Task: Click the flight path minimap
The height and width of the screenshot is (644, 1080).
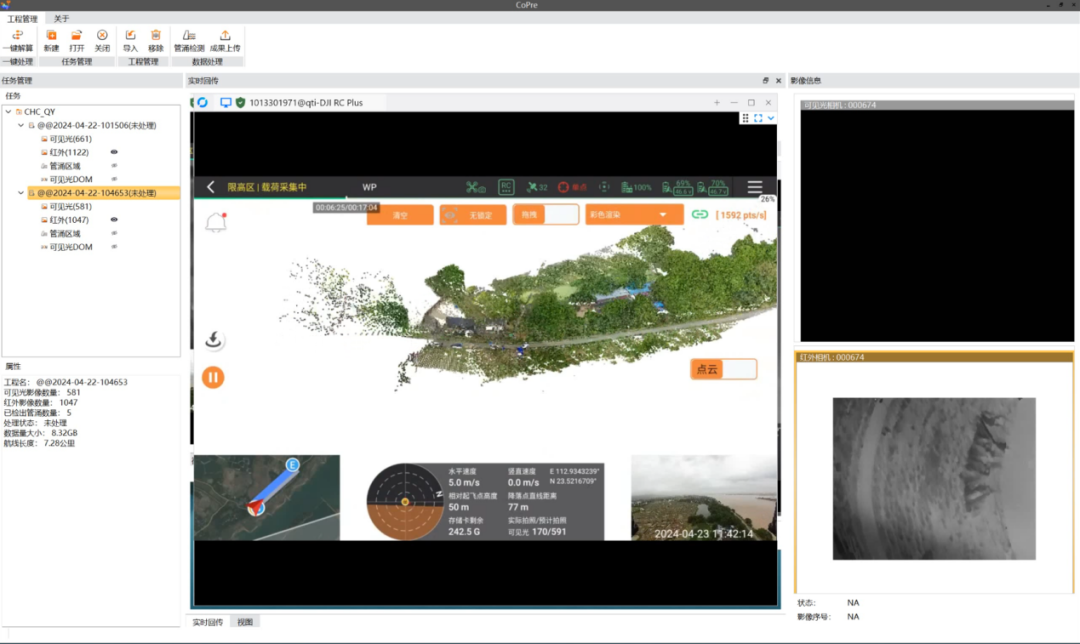Action: click(x=267, y=497)
